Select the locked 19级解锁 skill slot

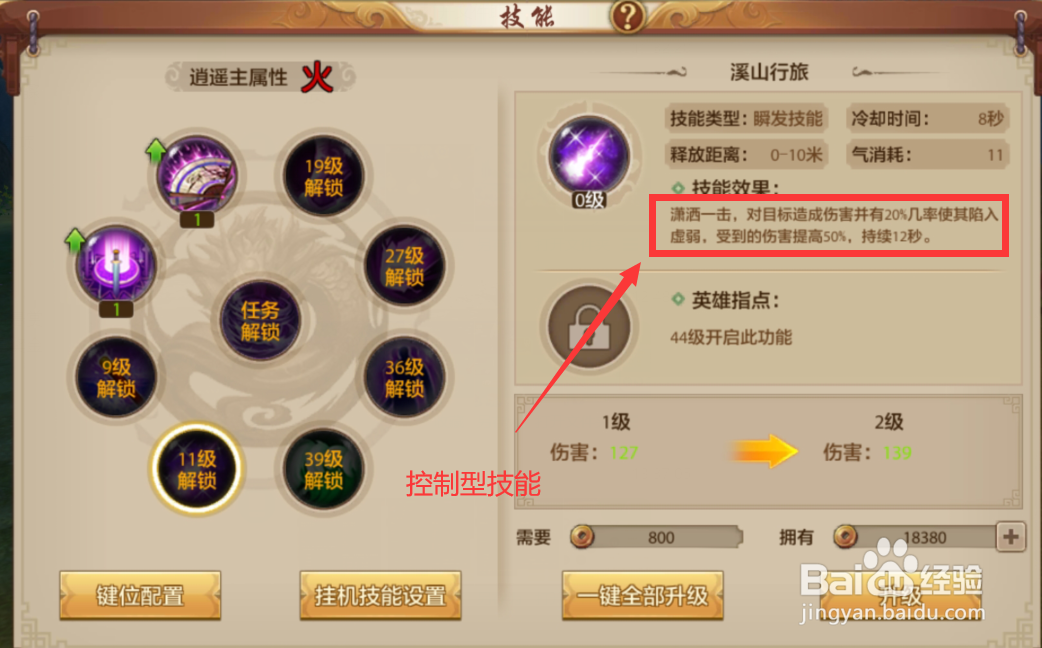coord(324,176)
